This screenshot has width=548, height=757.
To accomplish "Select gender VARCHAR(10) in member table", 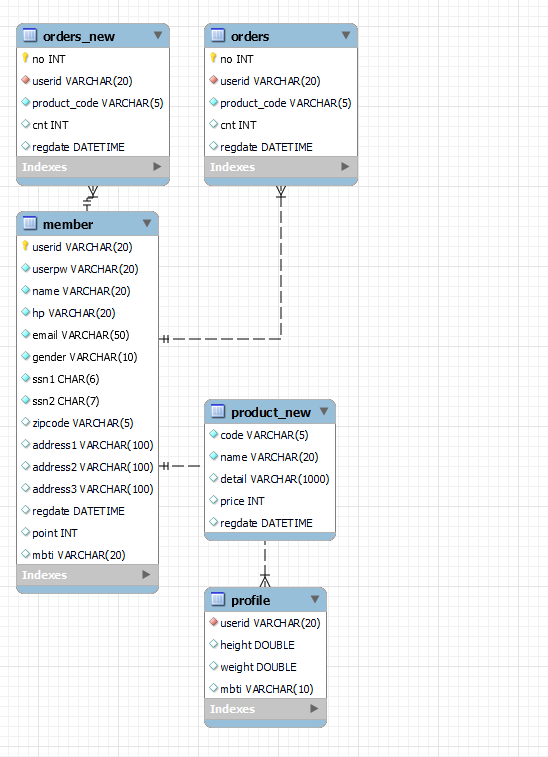I will tap(84, 357).
